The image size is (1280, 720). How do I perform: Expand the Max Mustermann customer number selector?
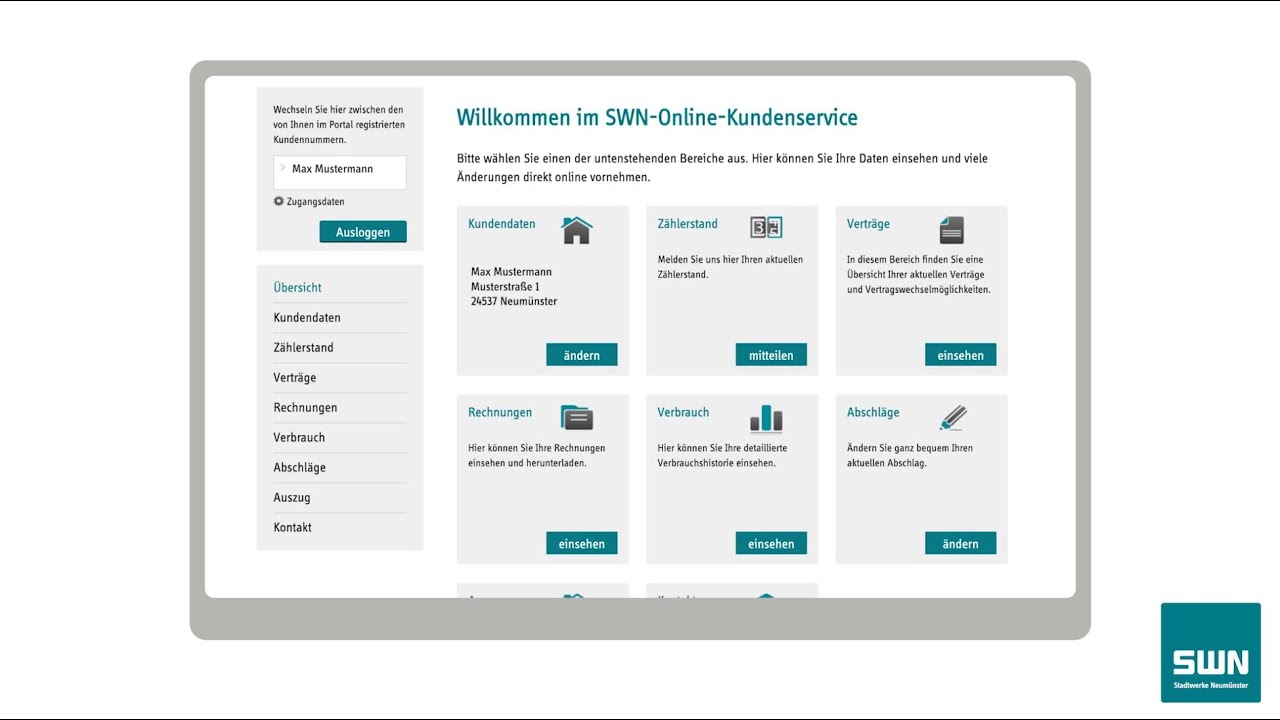[x=340, y=172]
